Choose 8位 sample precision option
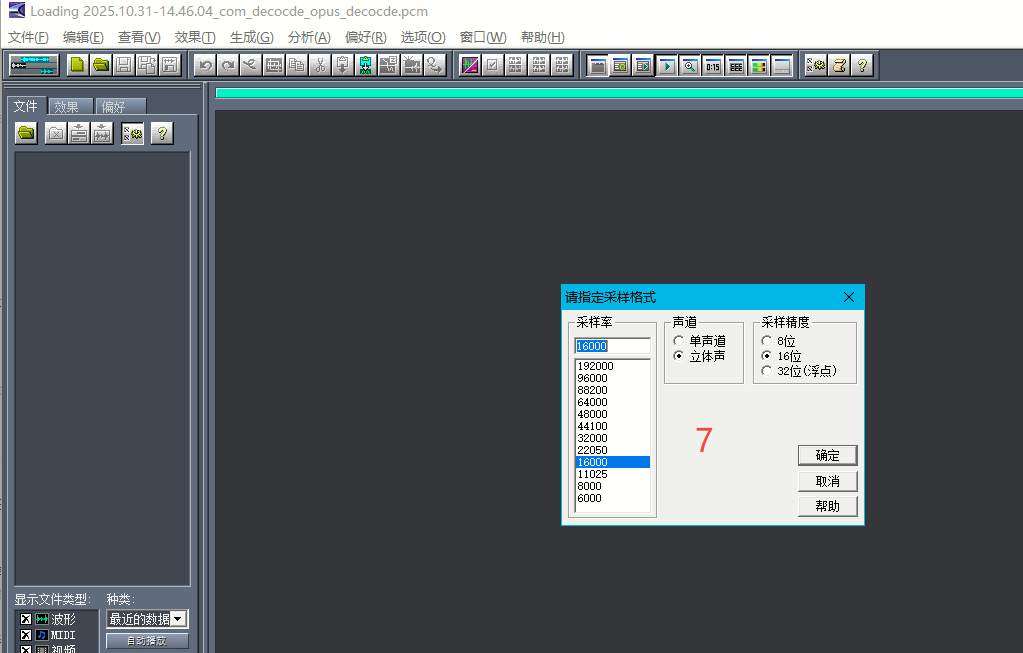This screenshot has width=1023, height=653. pos(768,342)
